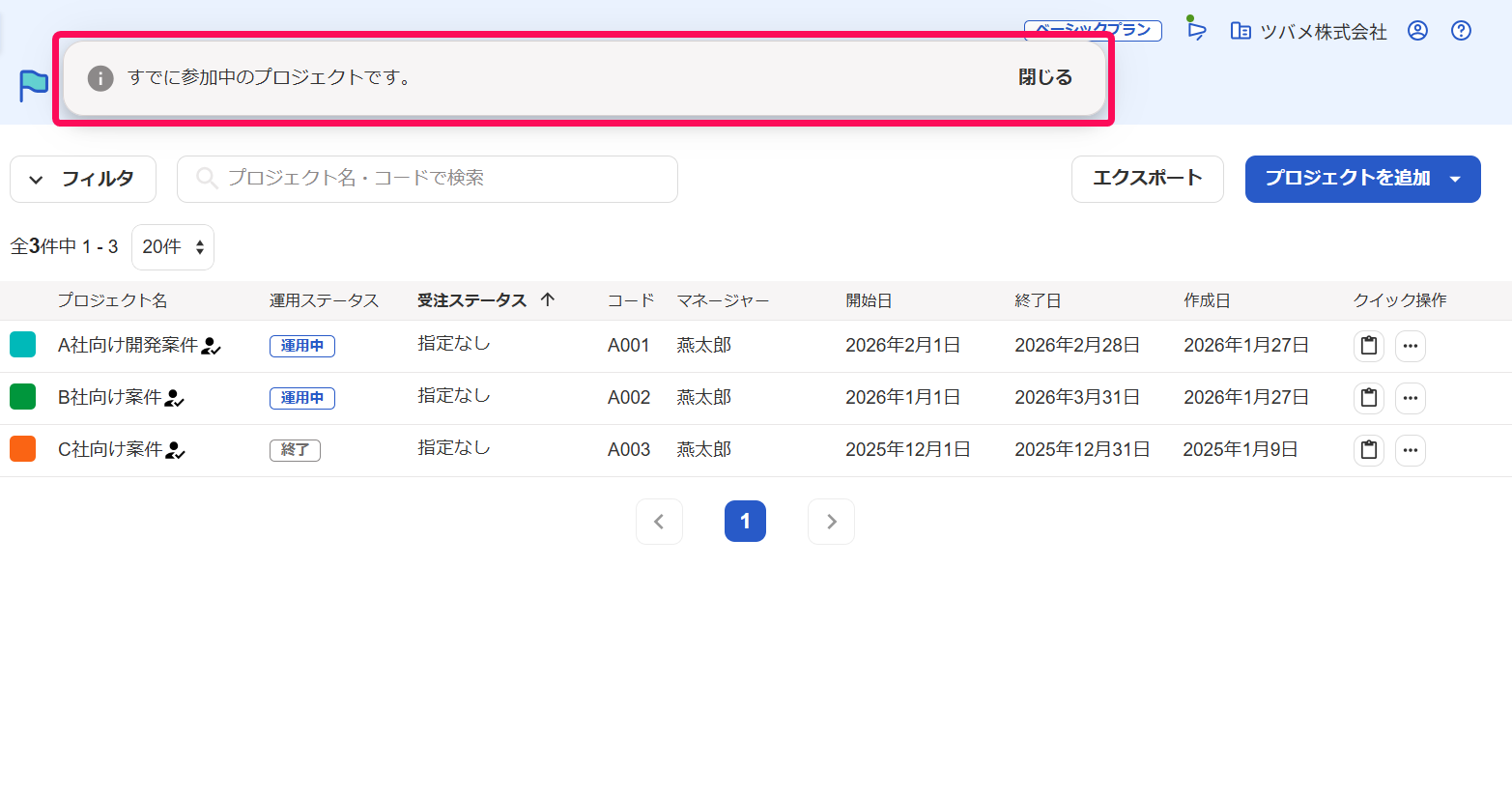Screen dimensions: 1512x794
Task: Toggle sort on 受注ステータス column
Action: coord(471,300)
